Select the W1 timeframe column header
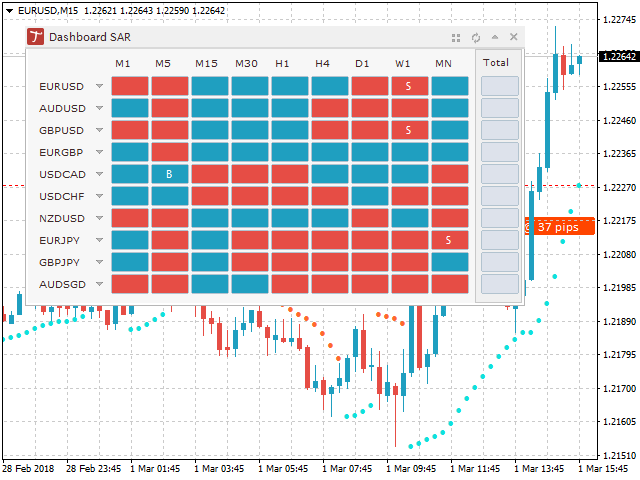640x480 pixels. [402, 64]
